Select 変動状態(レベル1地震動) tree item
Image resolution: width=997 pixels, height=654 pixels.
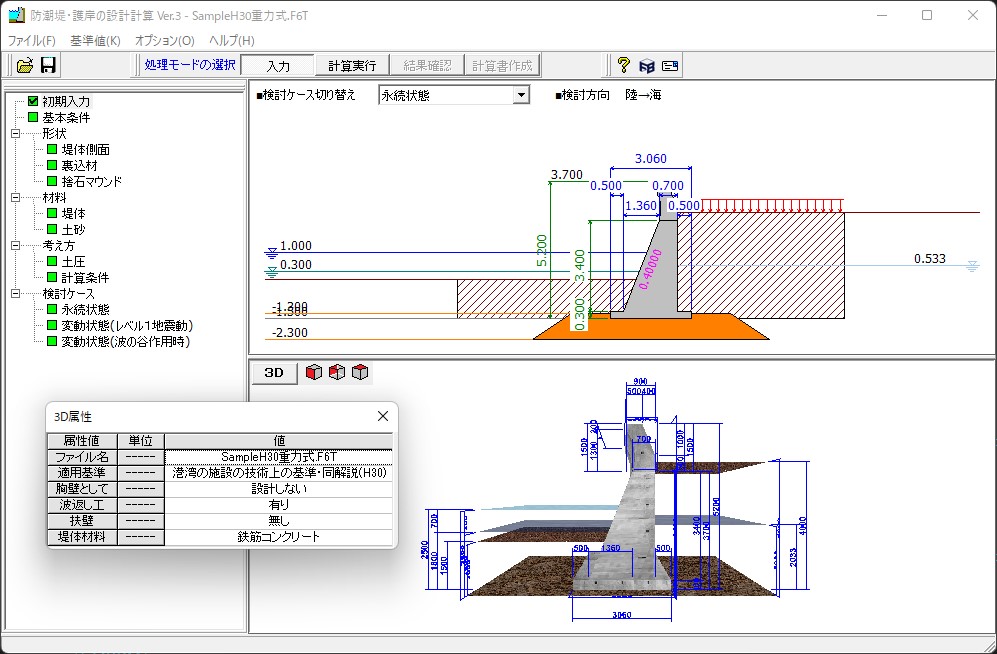(127, 325)
